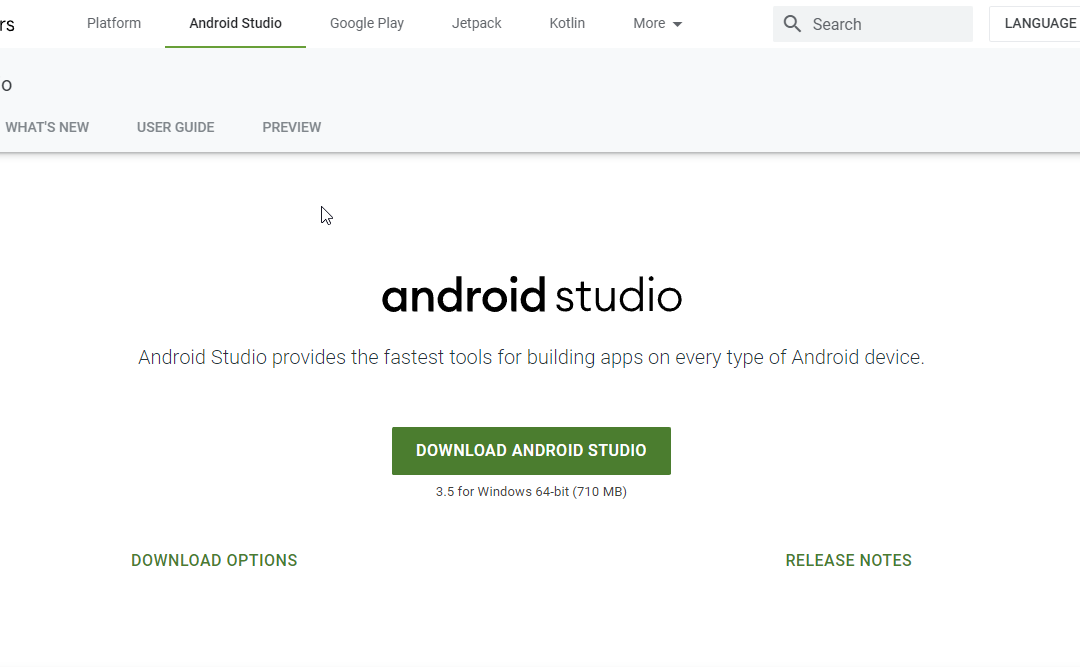
Task: Expand the More dropdown menu
Action: pos(657,23)
